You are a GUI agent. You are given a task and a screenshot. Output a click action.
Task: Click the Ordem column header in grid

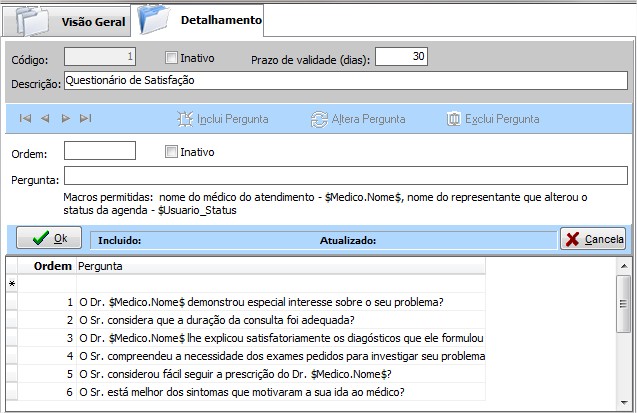[52, 267]
